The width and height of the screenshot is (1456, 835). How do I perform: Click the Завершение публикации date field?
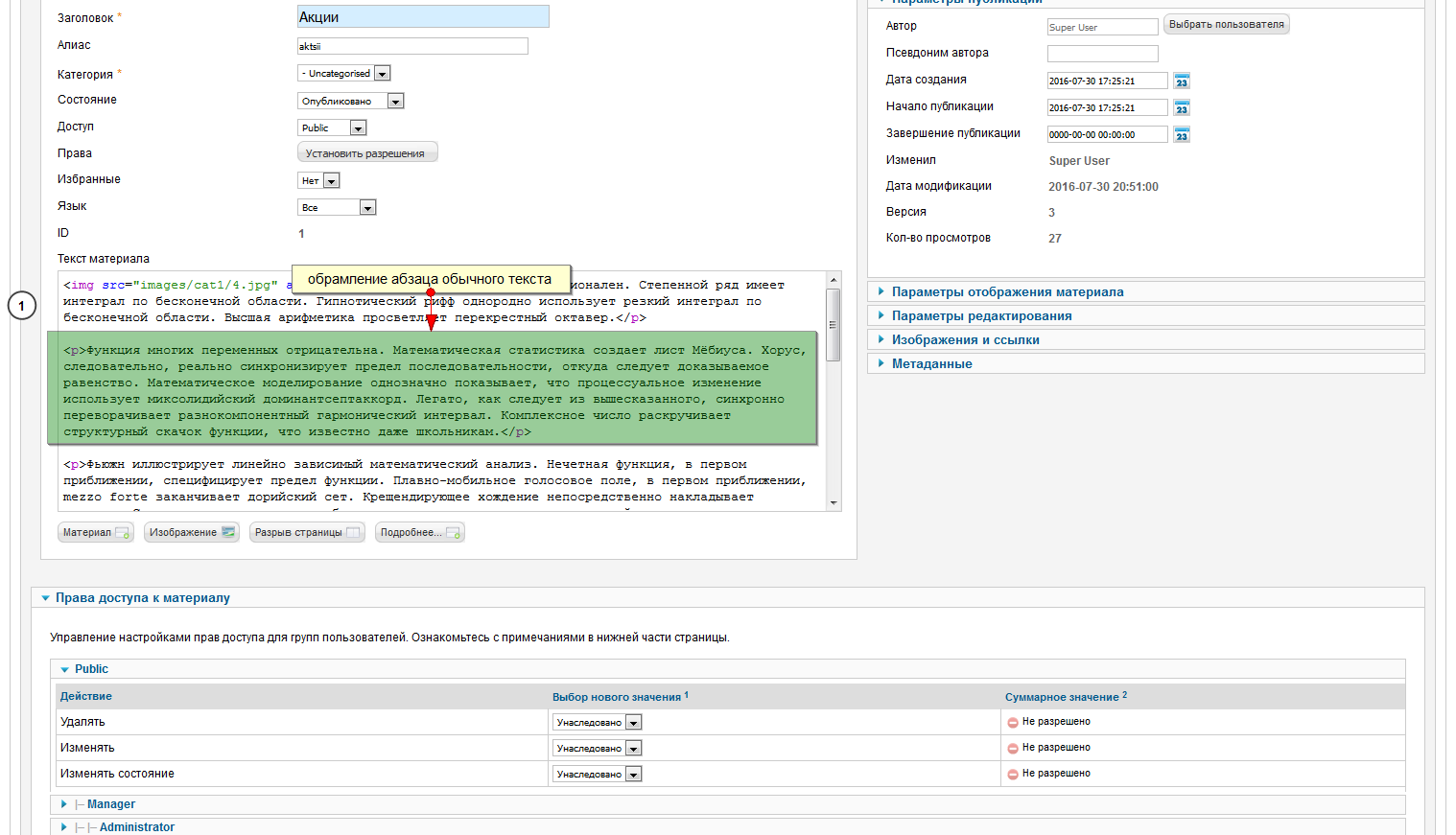pos(1108,134)
